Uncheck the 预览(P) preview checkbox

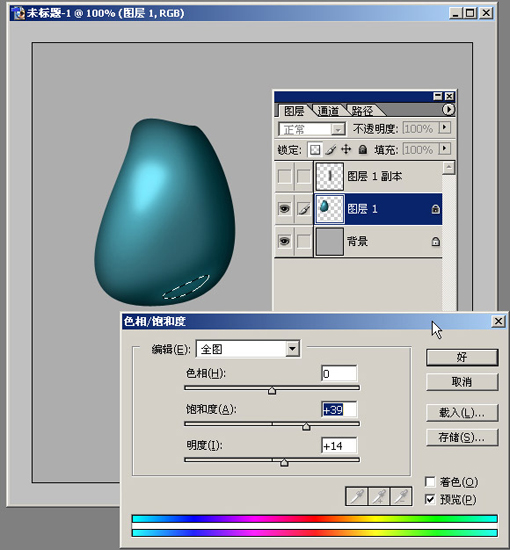pos(430,499)
